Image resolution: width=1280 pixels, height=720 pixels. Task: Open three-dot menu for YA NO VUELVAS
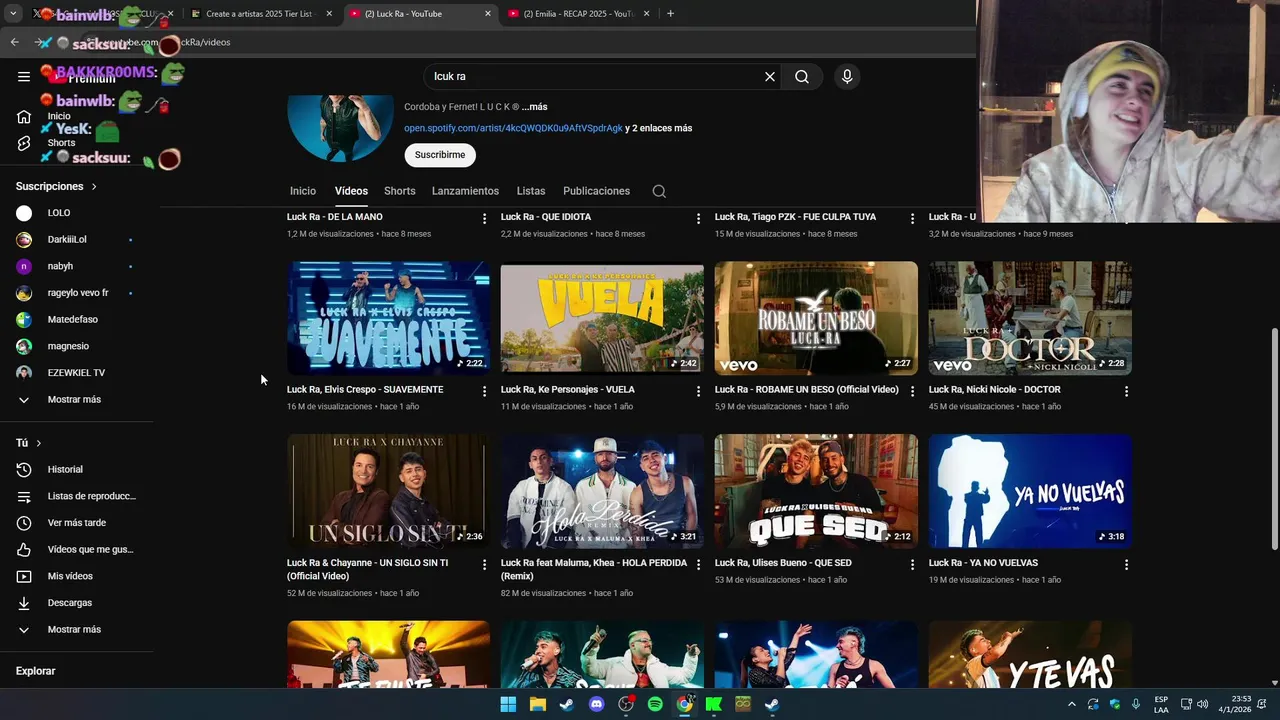1126,564
